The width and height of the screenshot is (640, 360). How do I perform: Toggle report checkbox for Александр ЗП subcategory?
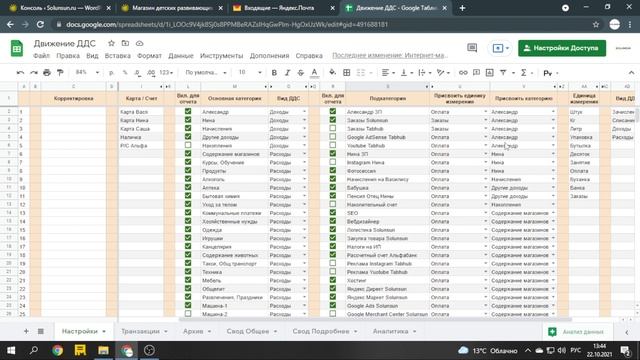[333, 111]
